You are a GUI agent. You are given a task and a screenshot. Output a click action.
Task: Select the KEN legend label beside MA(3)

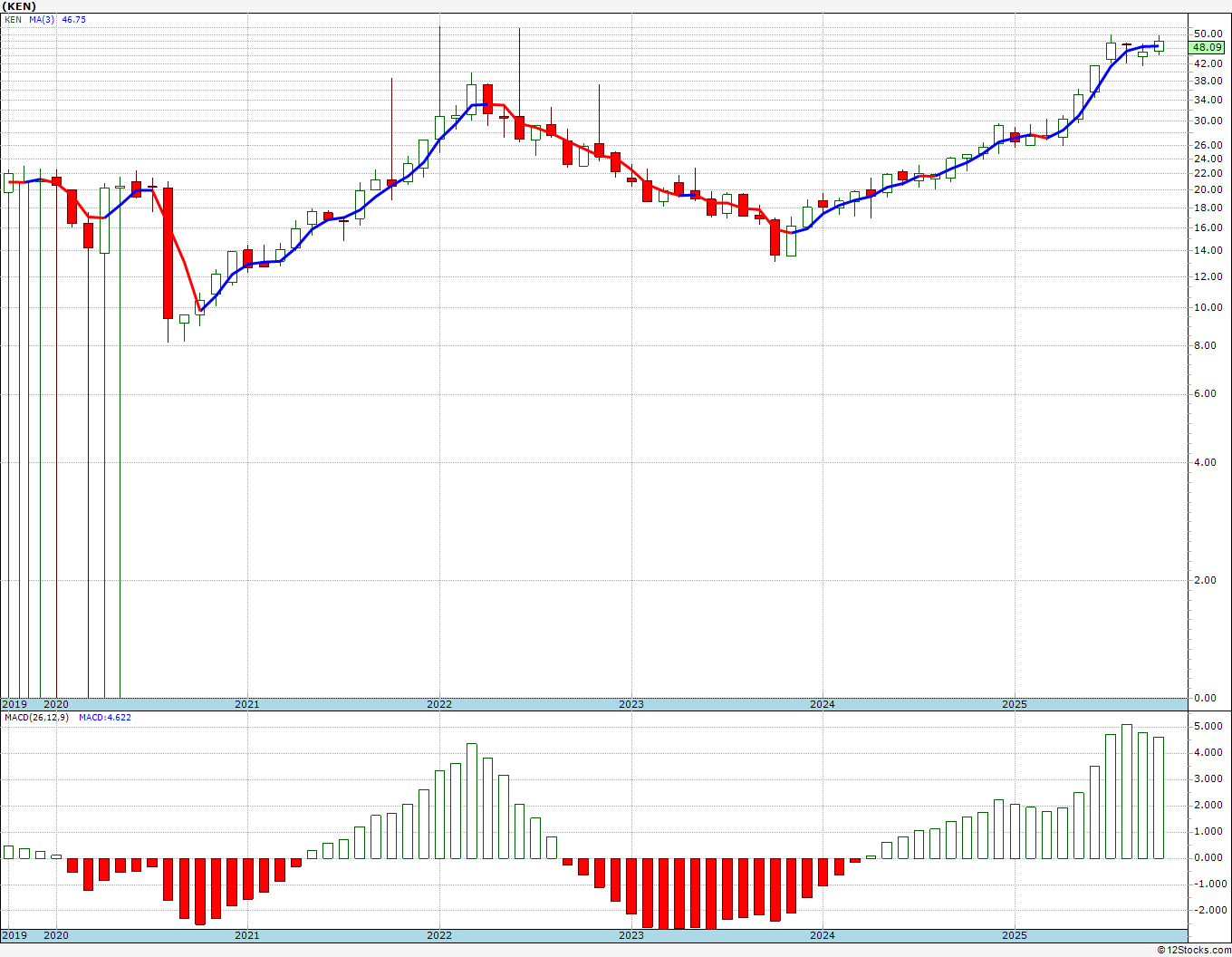pyautogui.click(x=14, y=19)
